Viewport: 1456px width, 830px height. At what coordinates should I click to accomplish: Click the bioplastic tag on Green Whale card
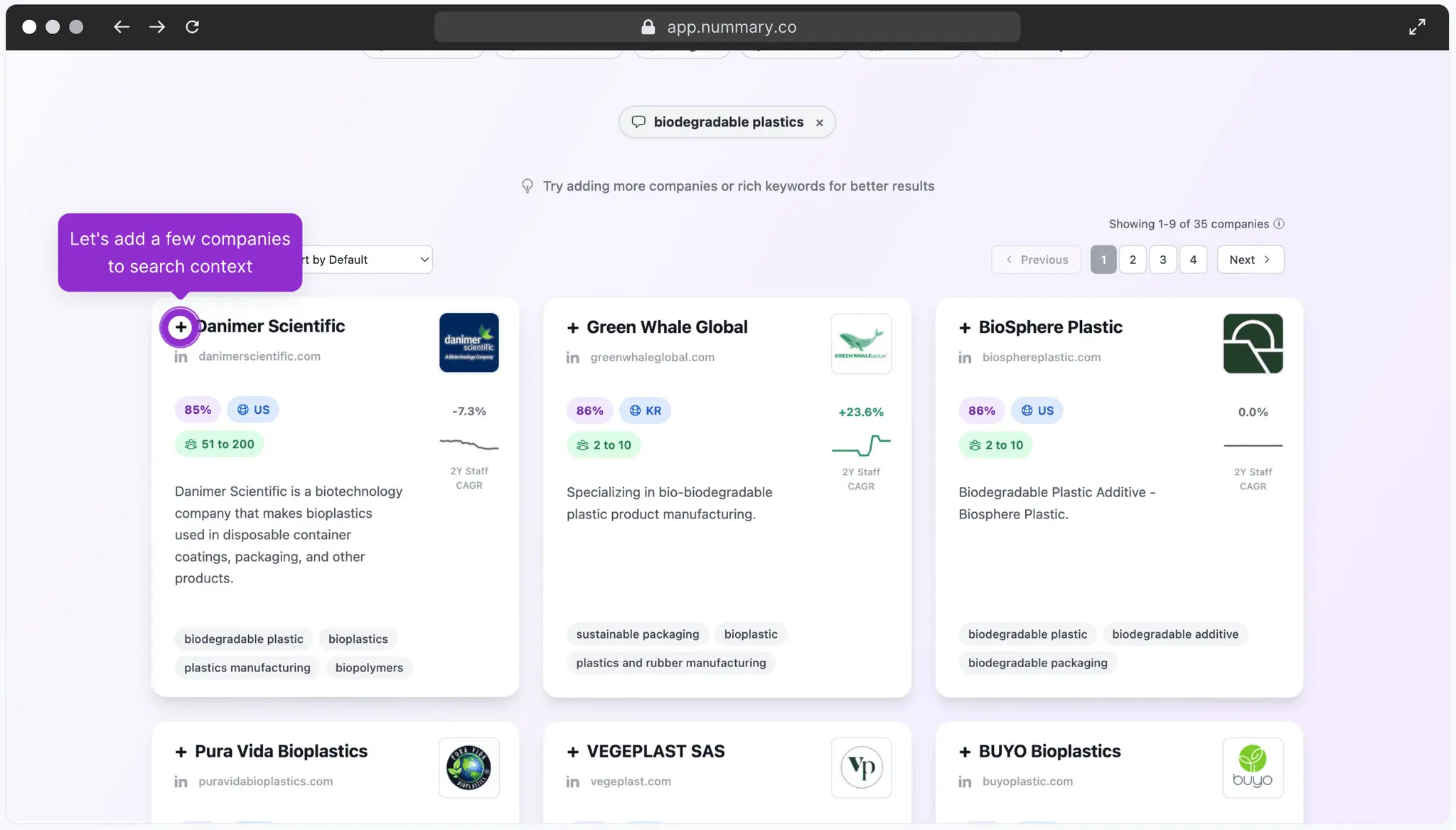(751, 634)
